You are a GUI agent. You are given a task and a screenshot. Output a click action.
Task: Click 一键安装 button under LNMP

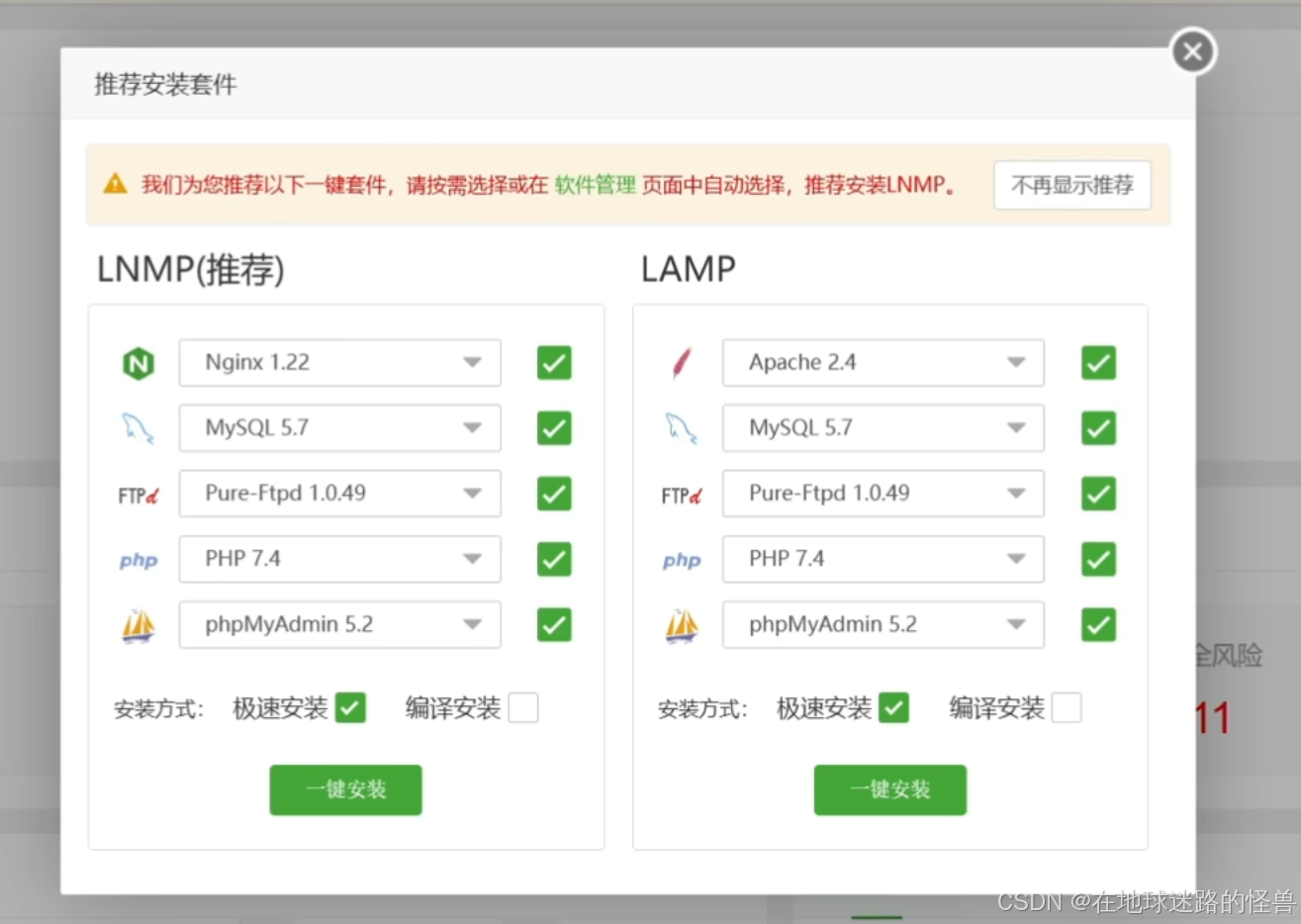coord(346,789)
